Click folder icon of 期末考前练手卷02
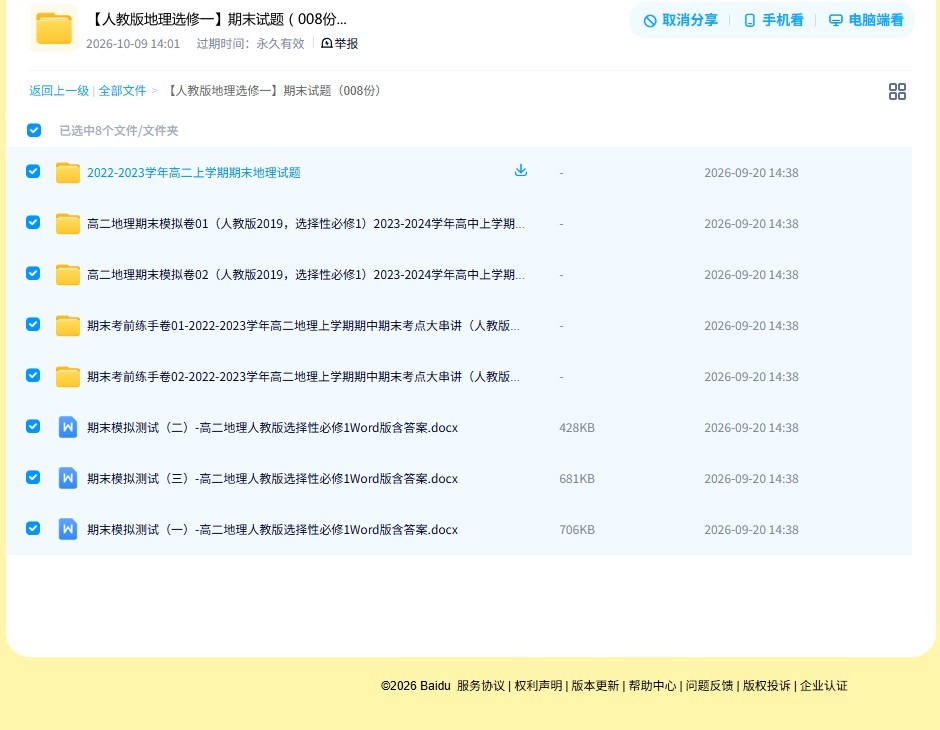The image size is (940, 730). (x=68, y=376)
